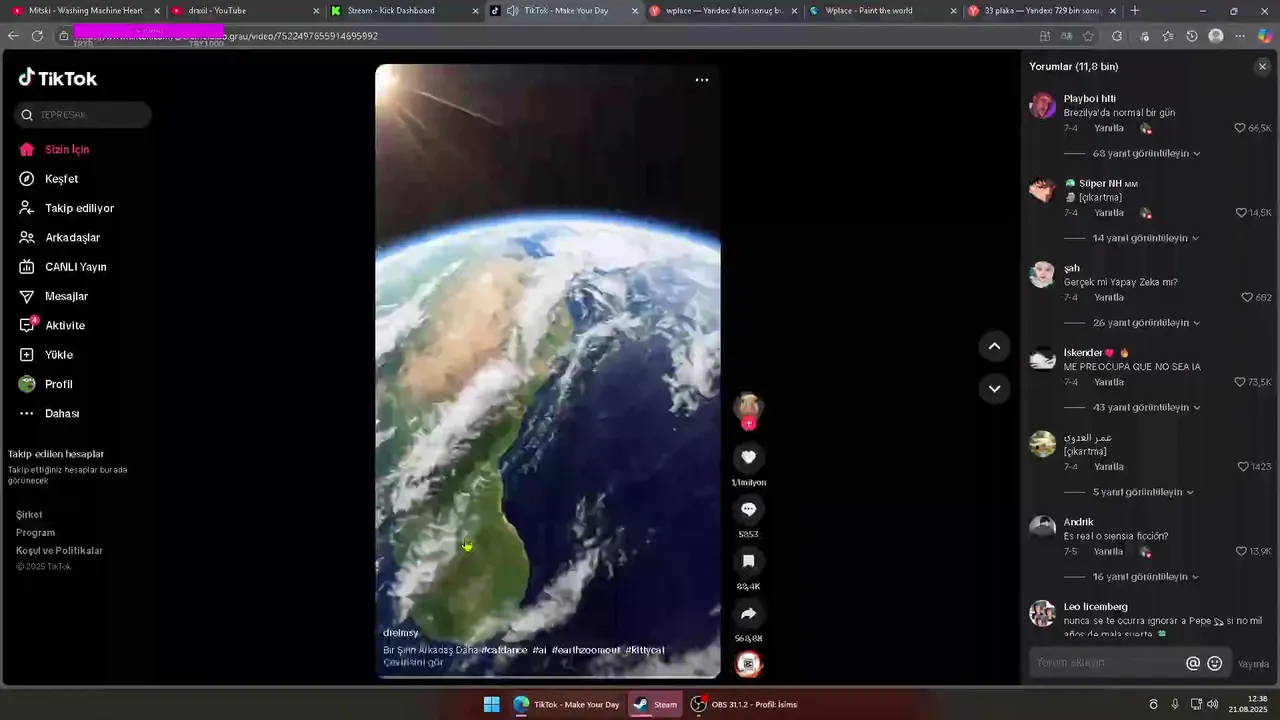
Task: Open Keşfet explore page
Action: [x=61, y=179]
